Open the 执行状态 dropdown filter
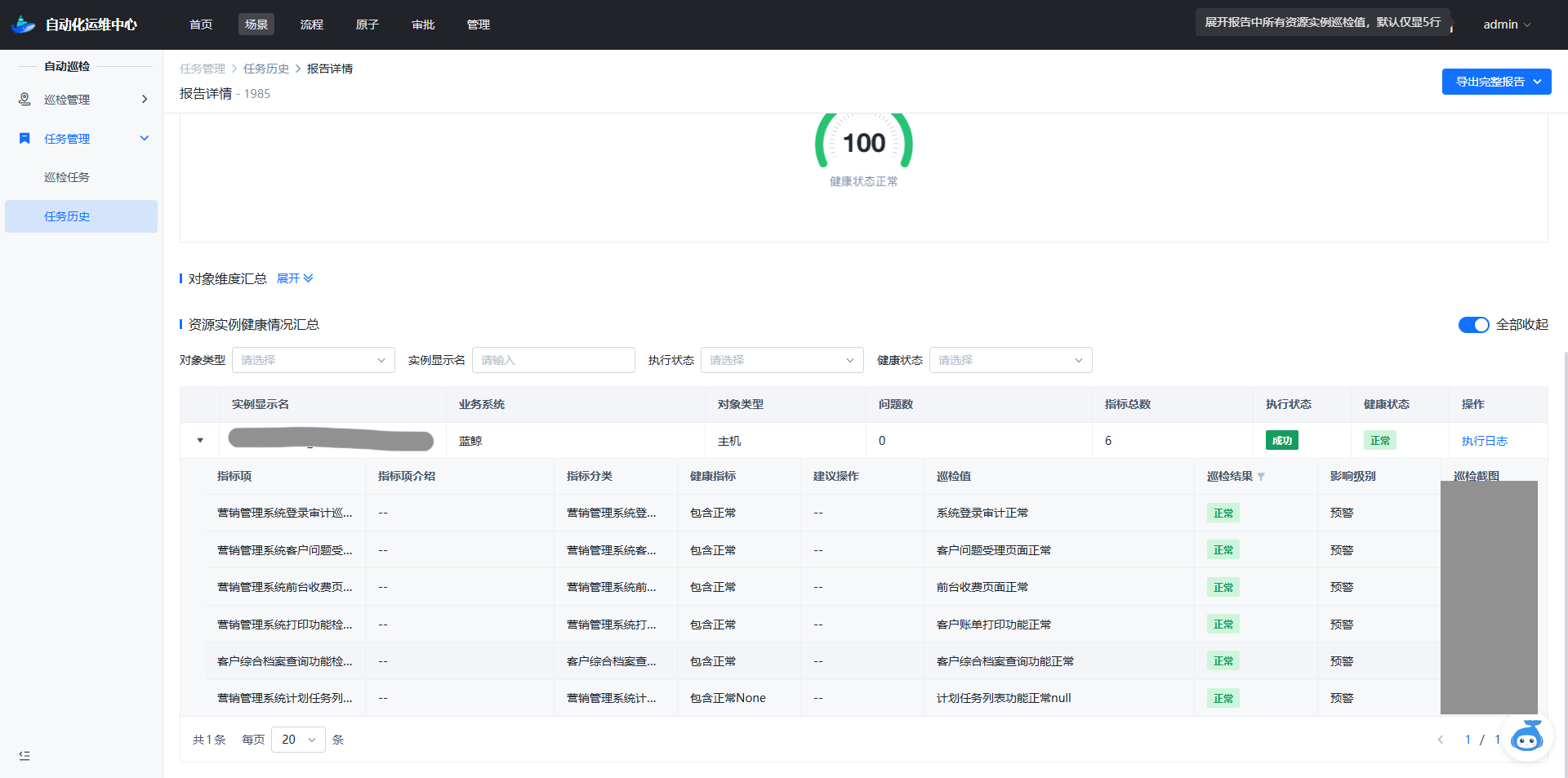Viewport: 1568px width, 778px height. (782, 360)
